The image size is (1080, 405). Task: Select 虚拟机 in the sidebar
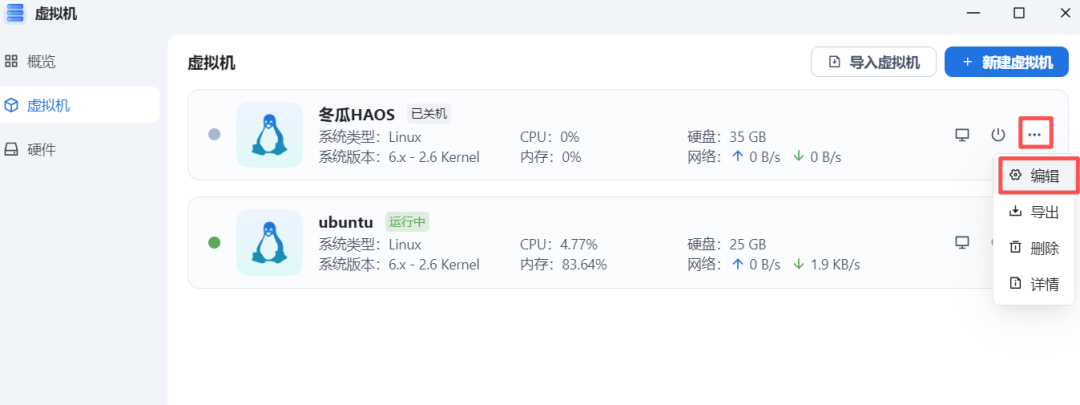tap(48, 105)
